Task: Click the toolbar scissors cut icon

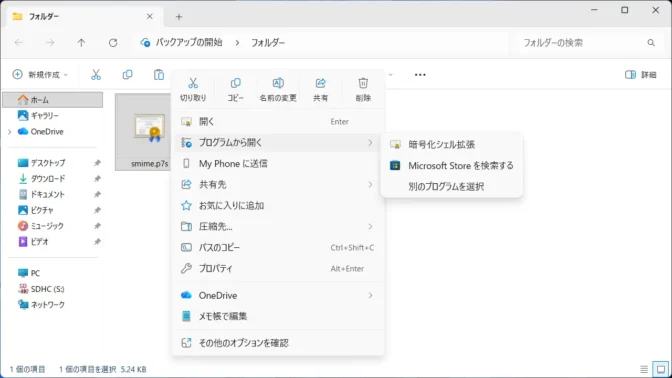Action: pos(96,75)
